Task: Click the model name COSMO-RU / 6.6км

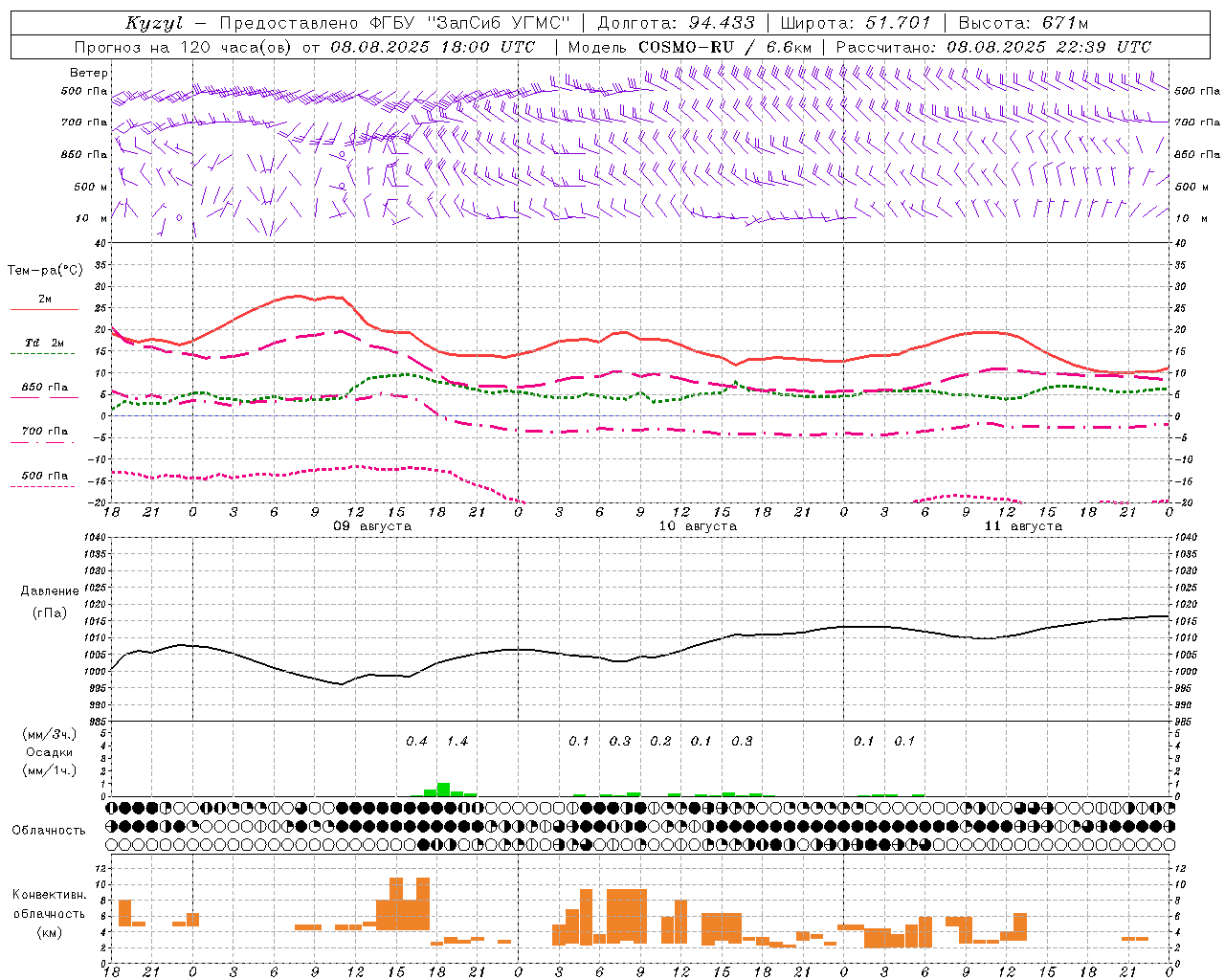Action: point(724,47)
